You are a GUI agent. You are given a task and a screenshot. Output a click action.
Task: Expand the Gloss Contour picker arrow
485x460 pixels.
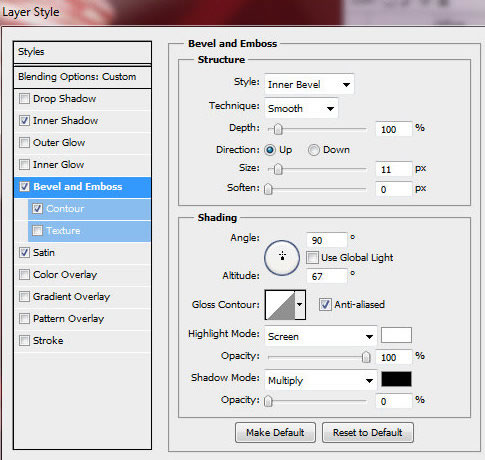300,305
